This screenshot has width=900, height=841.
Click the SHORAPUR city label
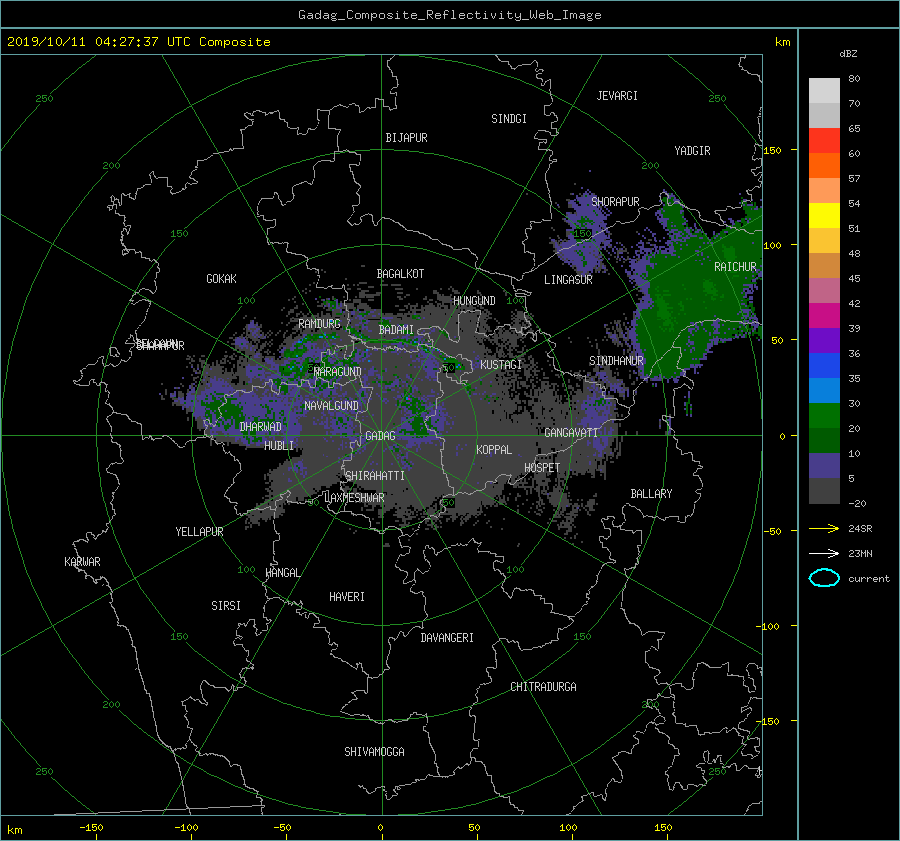tap(615, 201)
